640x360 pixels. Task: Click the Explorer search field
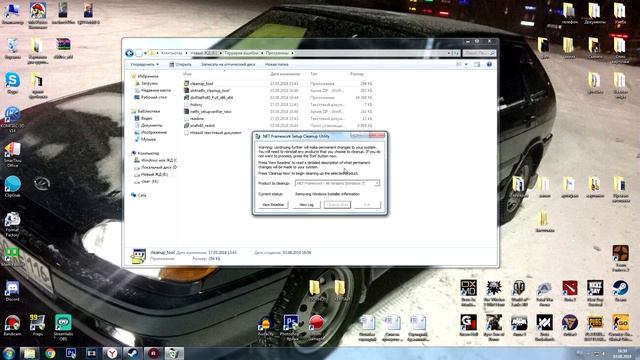click(x=479, y=53)
